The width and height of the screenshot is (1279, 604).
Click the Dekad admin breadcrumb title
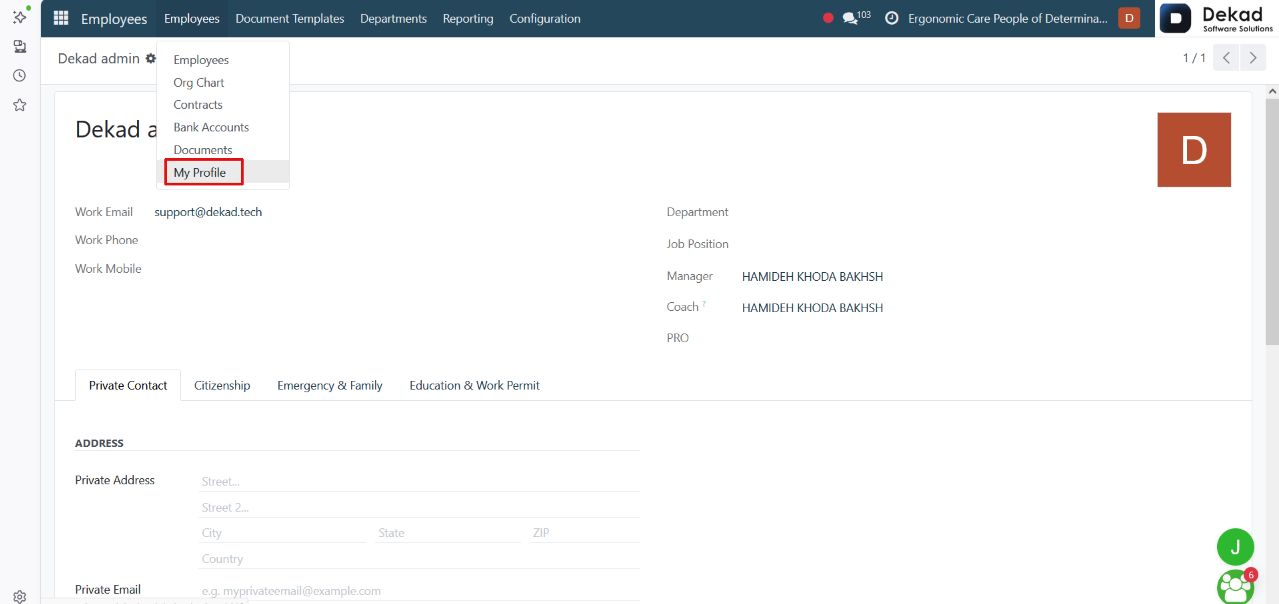pos(99,58)
